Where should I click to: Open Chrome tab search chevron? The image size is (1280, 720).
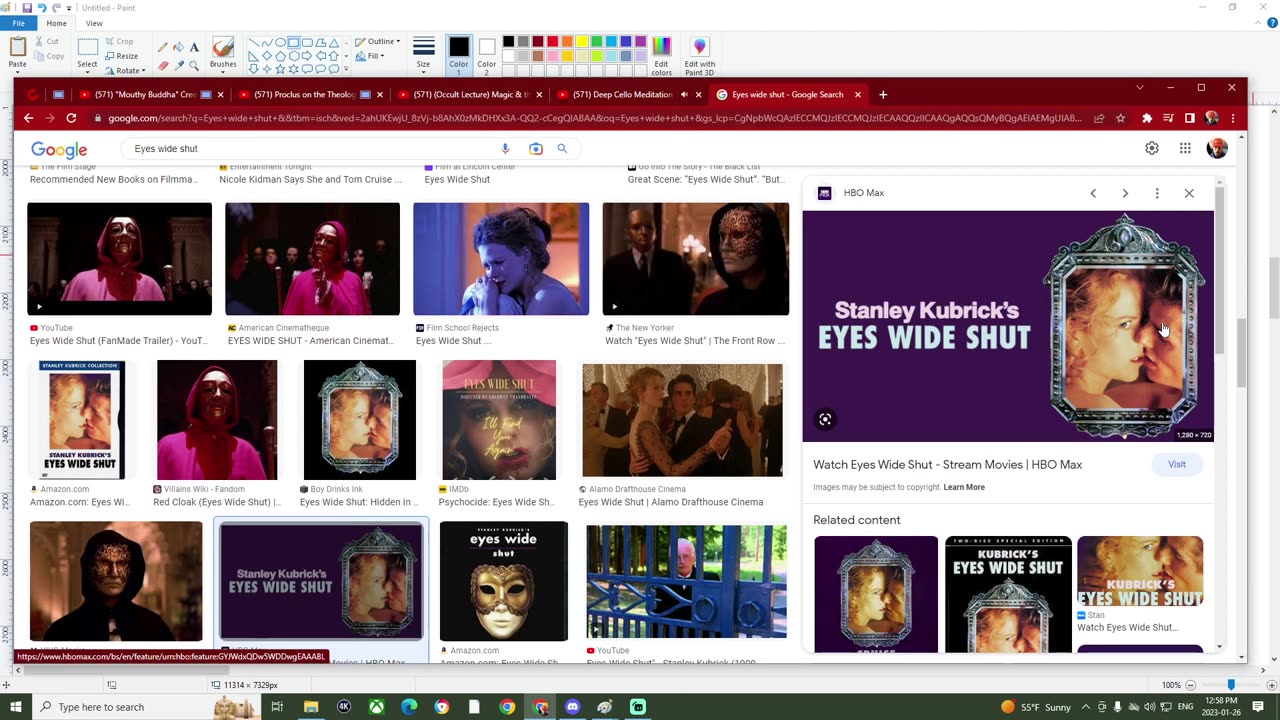point(1139,88)
